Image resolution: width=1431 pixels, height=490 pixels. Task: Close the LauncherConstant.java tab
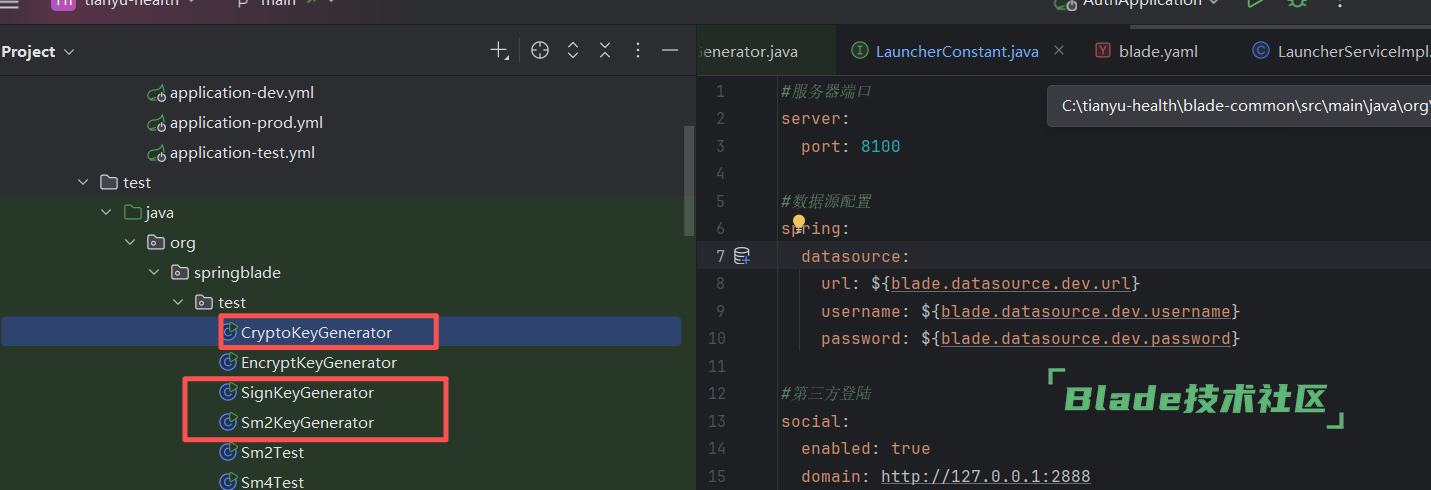pyautogui.click(x=1059, y=50)
